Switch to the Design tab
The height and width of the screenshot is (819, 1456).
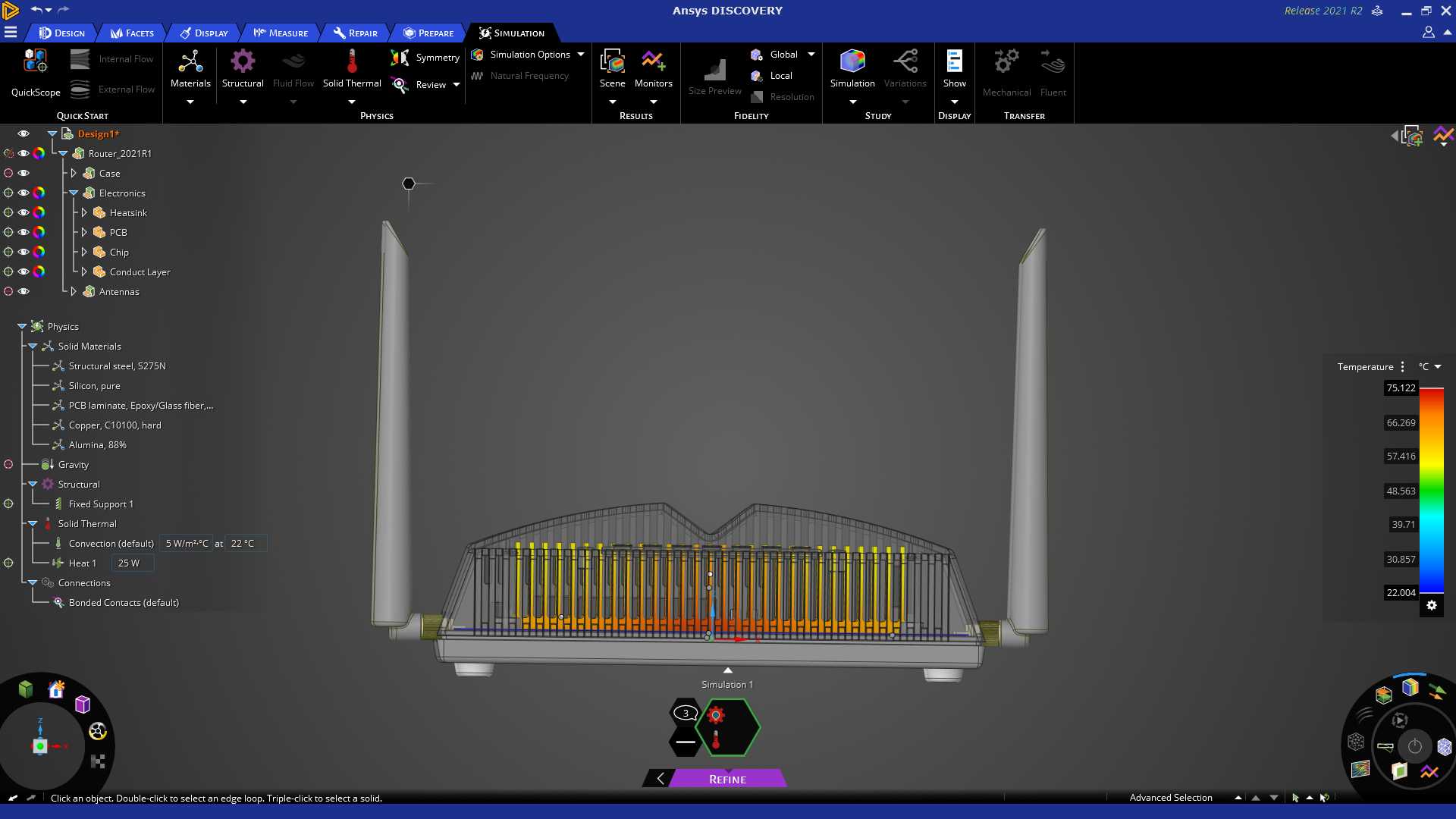click(x=62, y=33)
